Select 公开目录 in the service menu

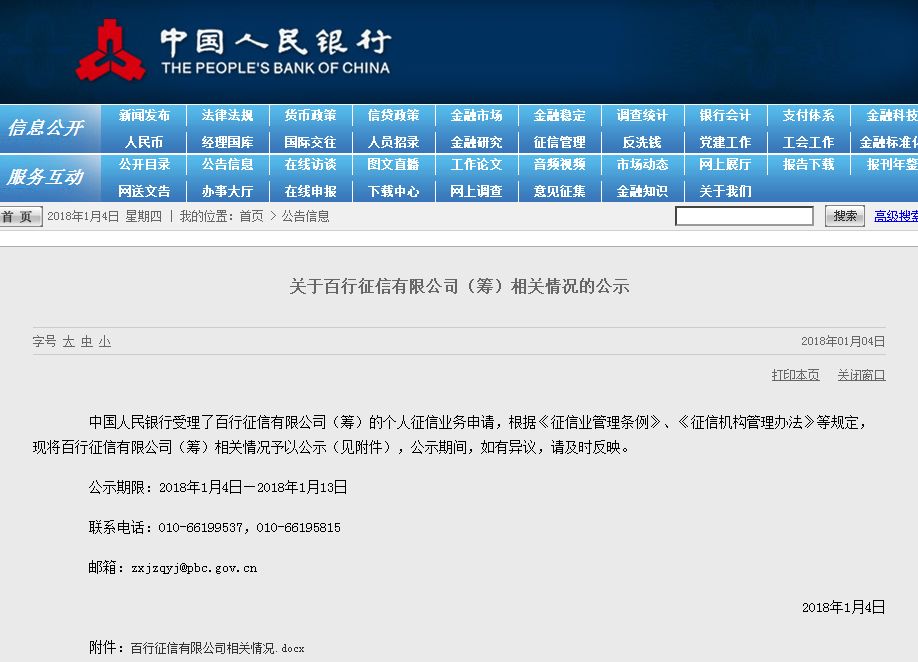tap(144, 164)
